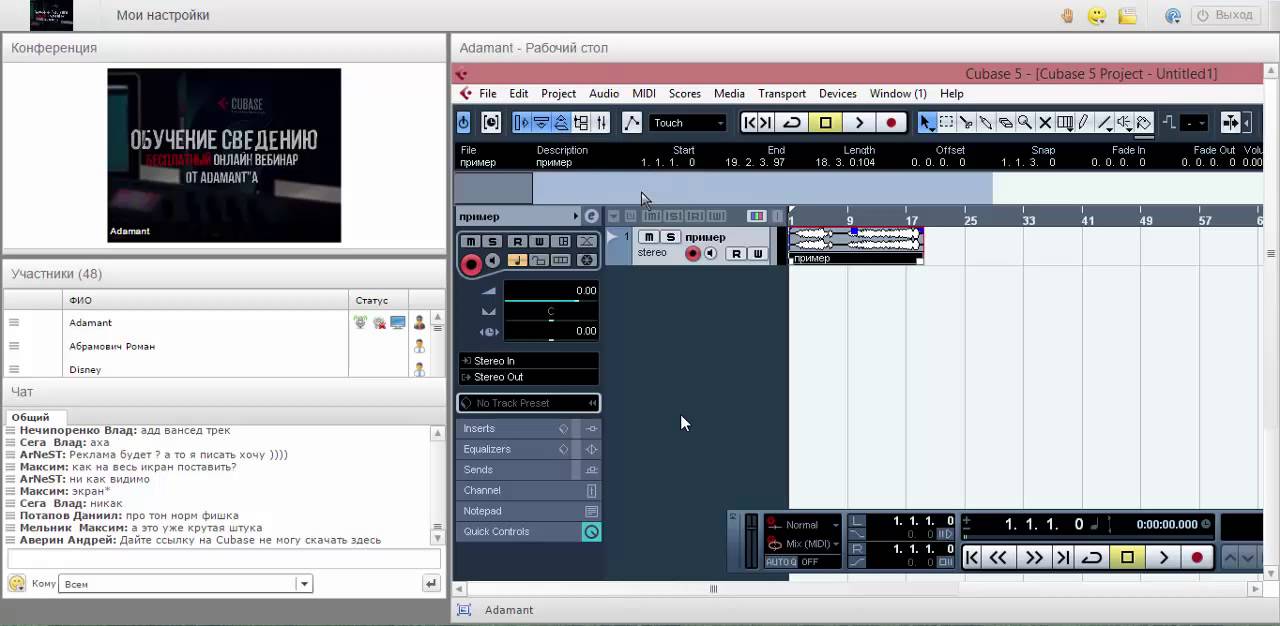The height and width of the screenshot is (626, 1280).
Task: Mute track пример in track list
Action: (x=650, y=237)
